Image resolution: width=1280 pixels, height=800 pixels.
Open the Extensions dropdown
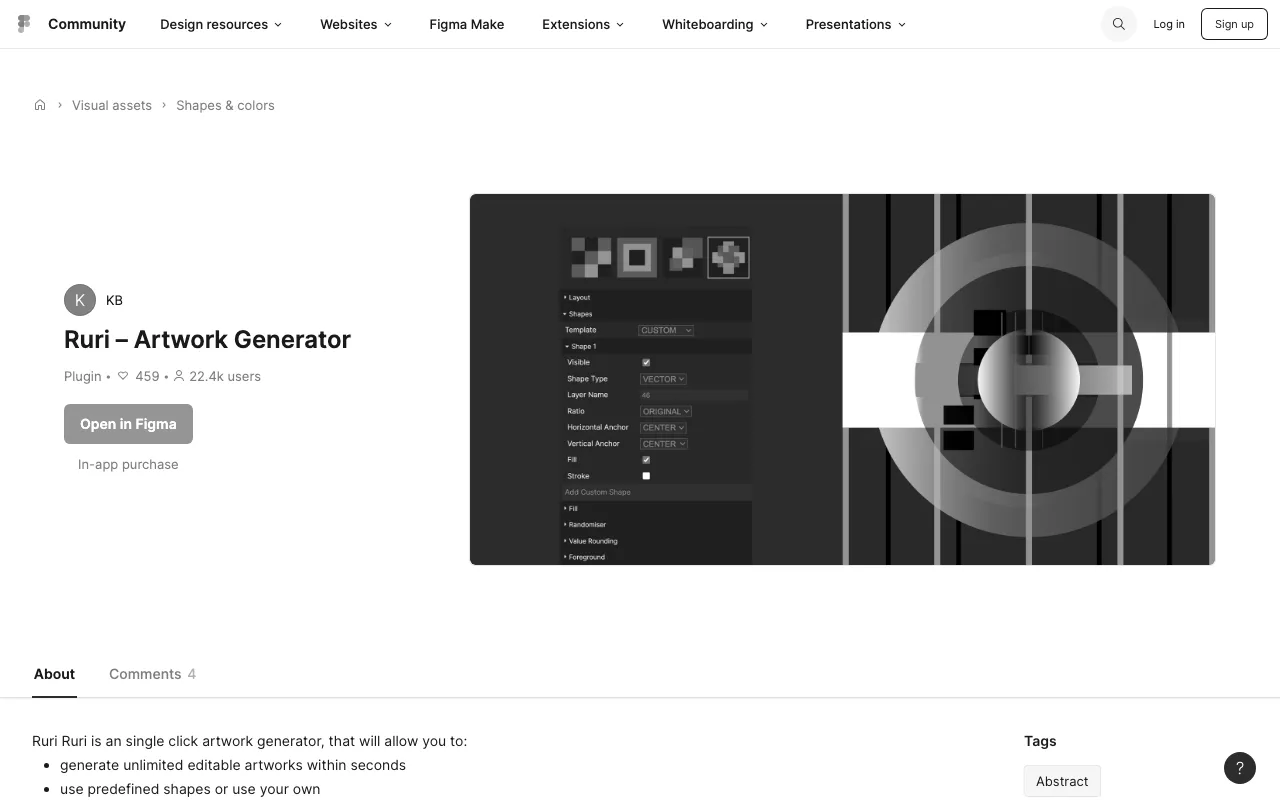(583, 24)
